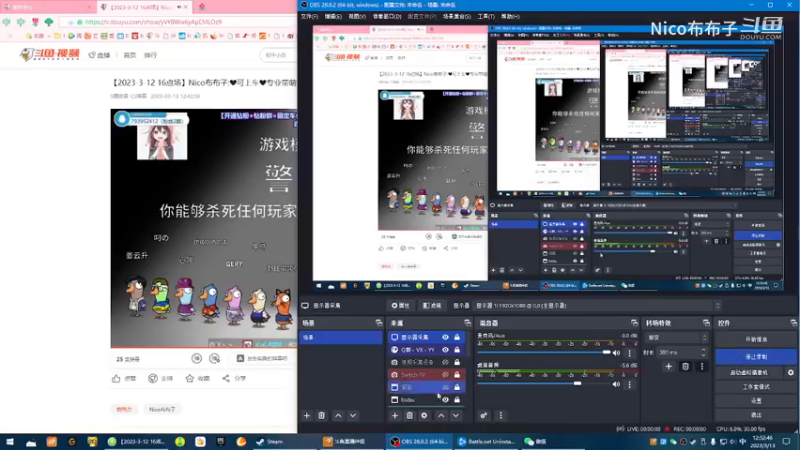Show the hidden video capture device source
The width and height of the screenshot is (800, 450).
tap(445, 362)
